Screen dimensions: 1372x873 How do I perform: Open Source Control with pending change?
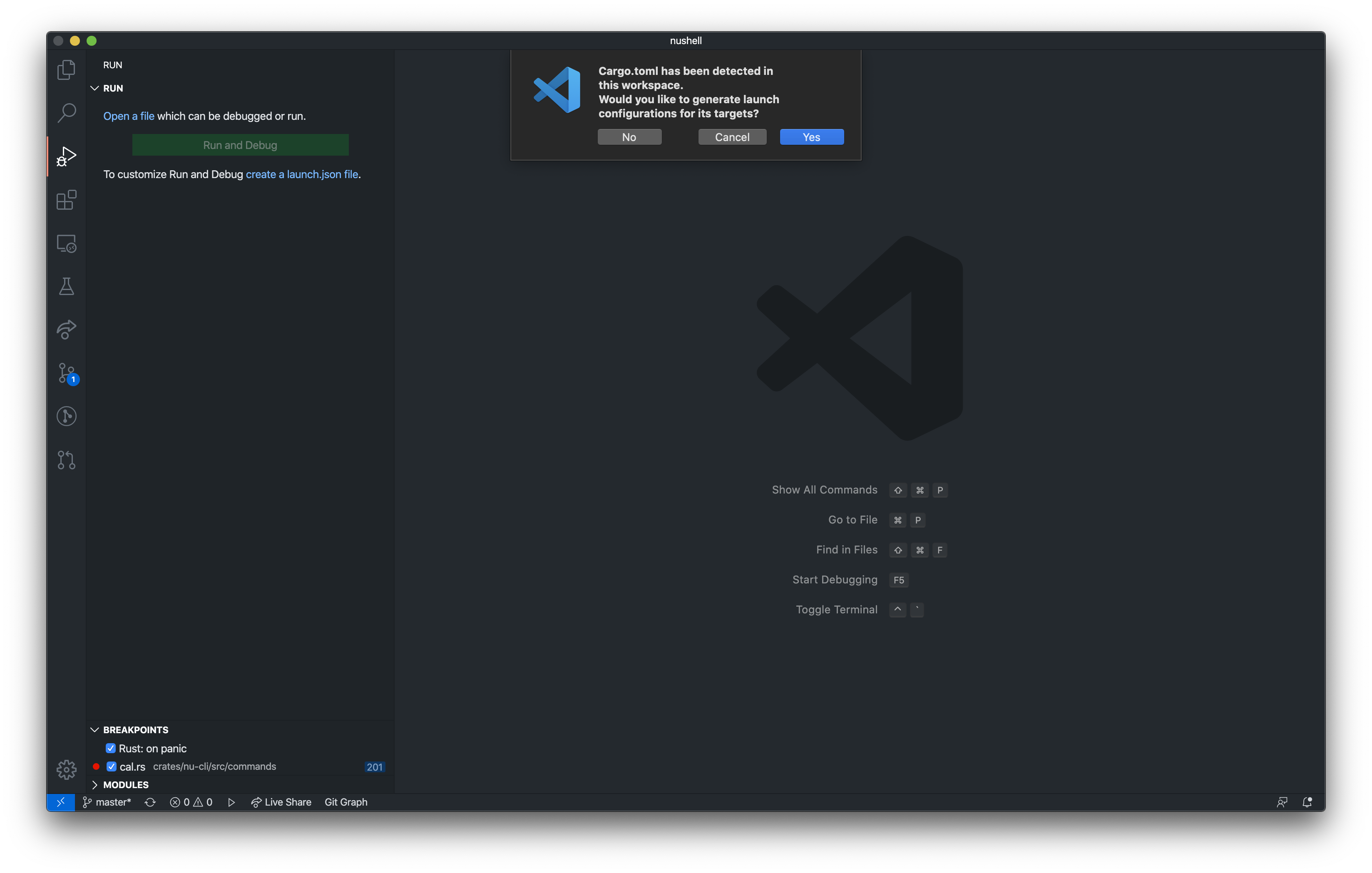pyautogui.click(x=66, y=374)
